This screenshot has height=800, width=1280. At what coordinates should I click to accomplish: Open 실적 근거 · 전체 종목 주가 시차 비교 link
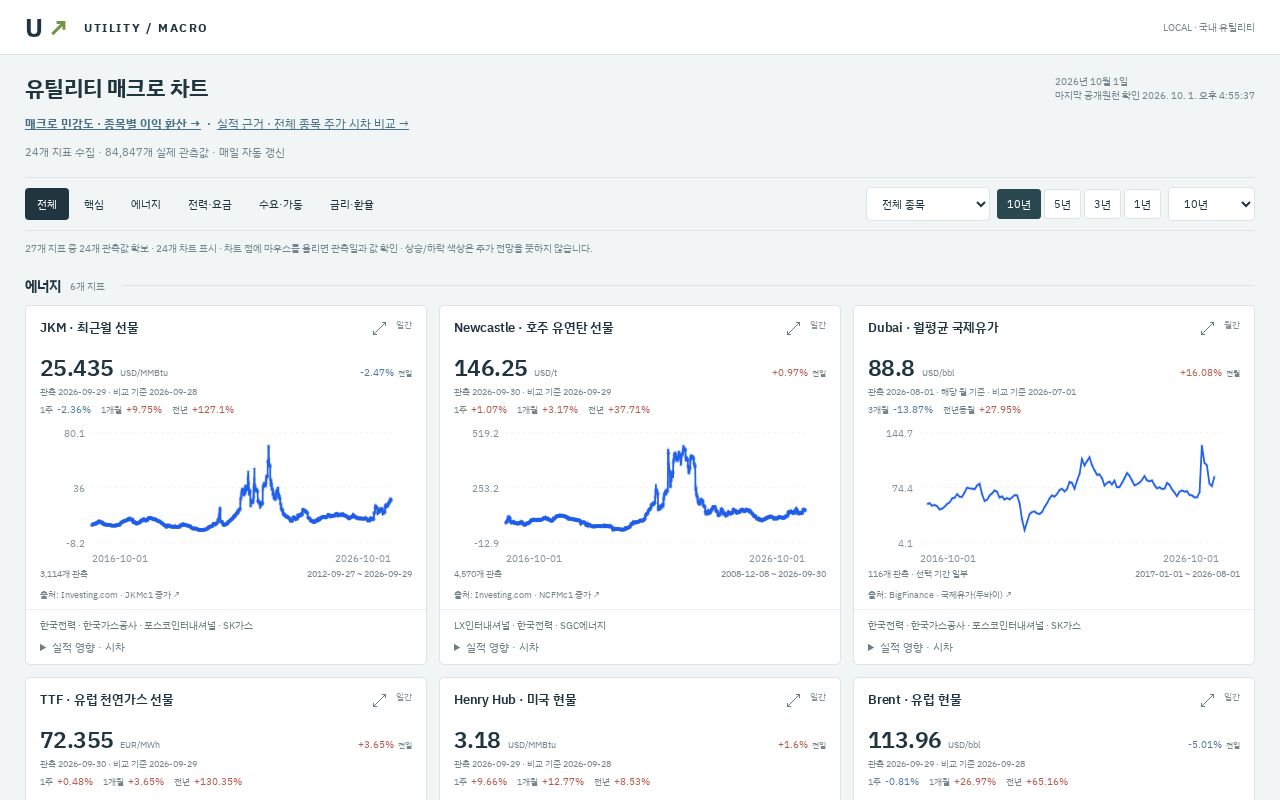pos(313,124)
